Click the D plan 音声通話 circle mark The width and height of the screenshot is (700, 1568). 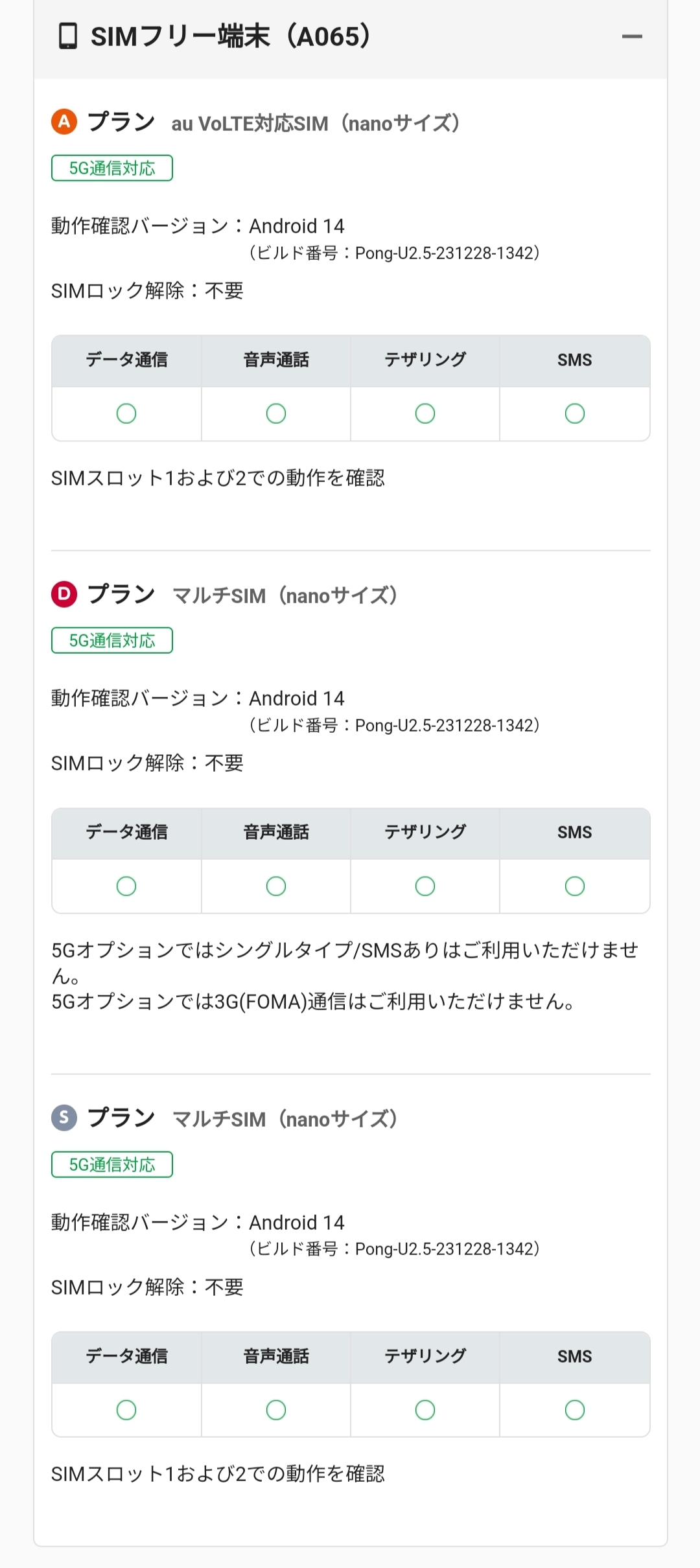(276, 886)
